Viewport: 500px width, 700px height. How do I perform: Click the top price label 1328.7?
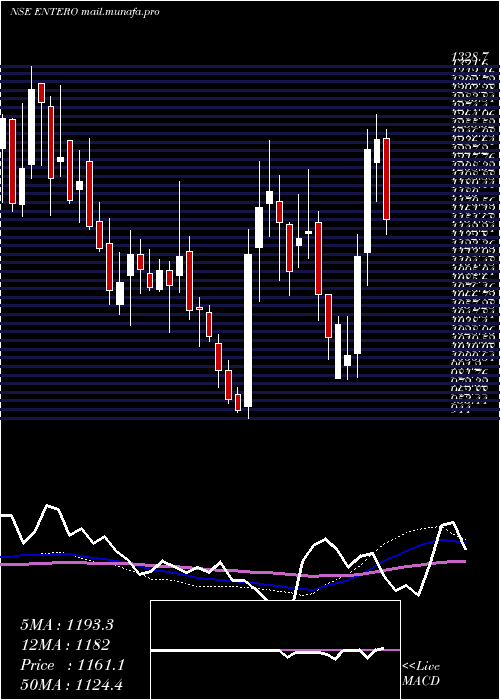(x=471, y=56)
